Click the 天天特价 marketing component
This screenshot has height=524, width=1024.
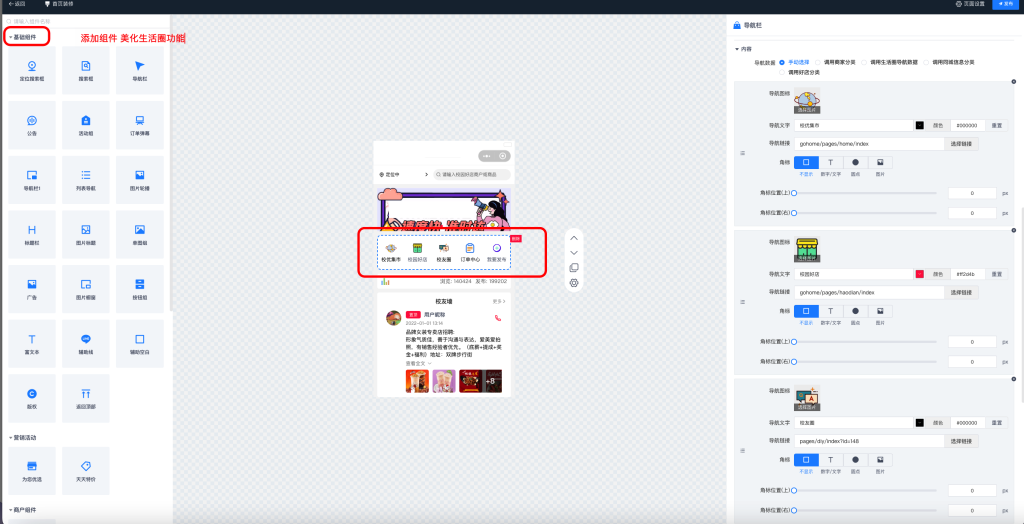(86, 469)
